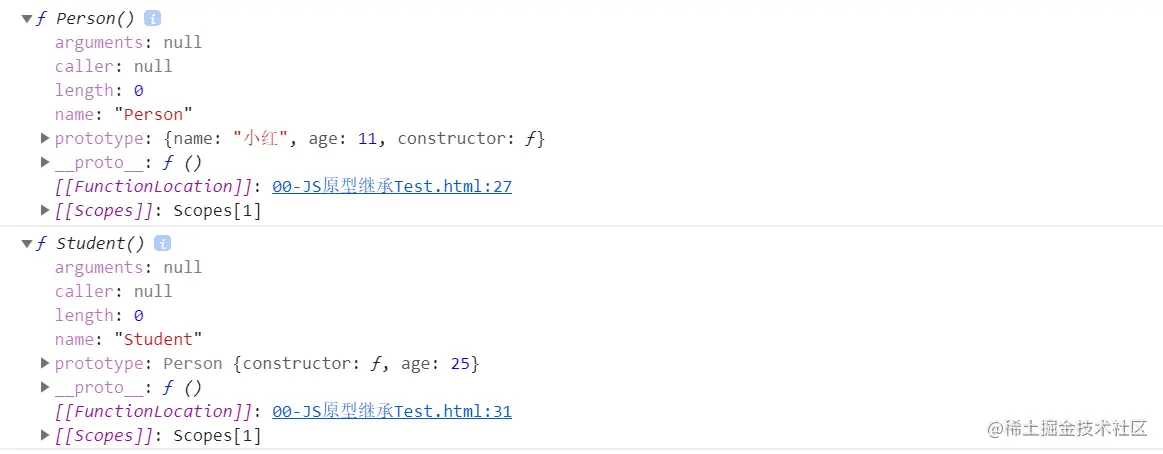
Task: Collapse the Student() function object
Action: 27,243
